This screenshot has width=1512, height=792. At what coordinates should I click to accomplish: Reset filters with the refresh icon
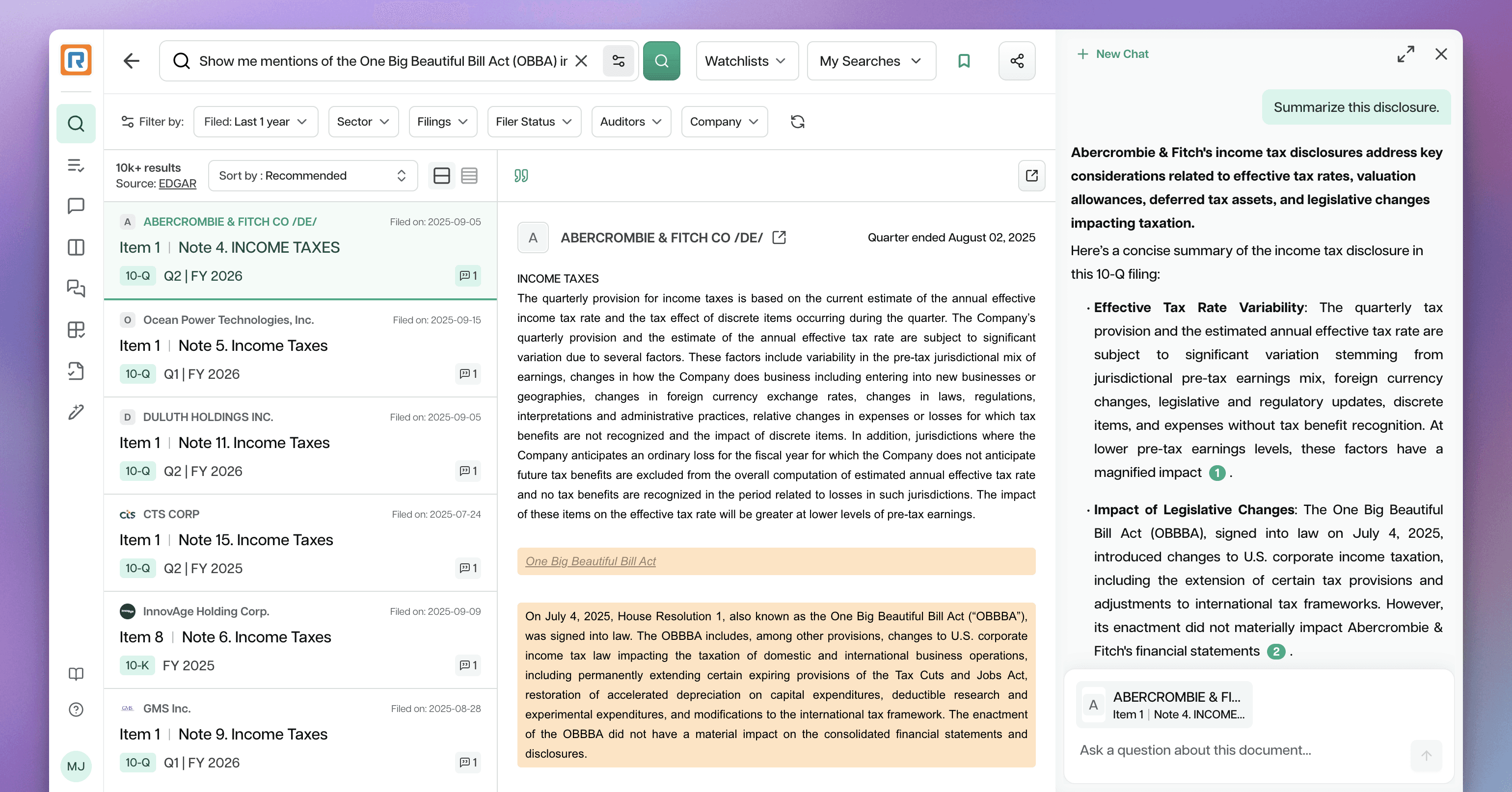797,122
